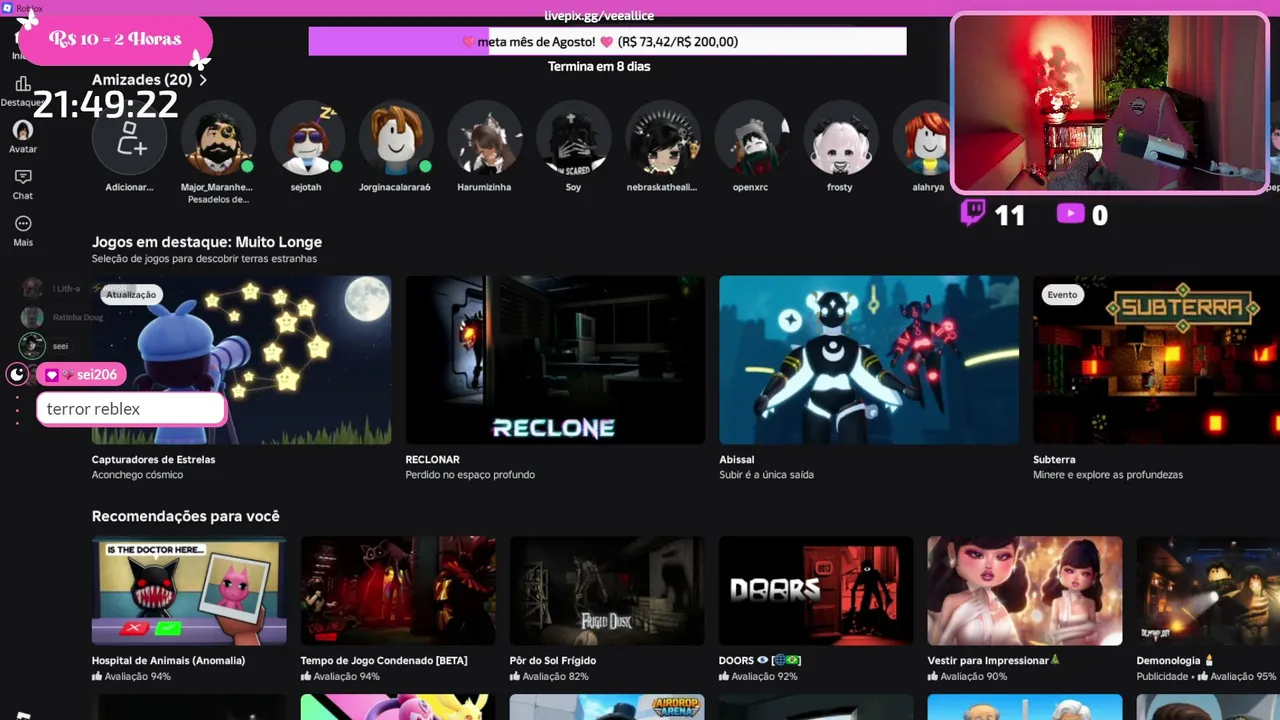Click the Capturadores de Estrelas title
Viewport: 1280px width, 720px height.
pos(153,460)
